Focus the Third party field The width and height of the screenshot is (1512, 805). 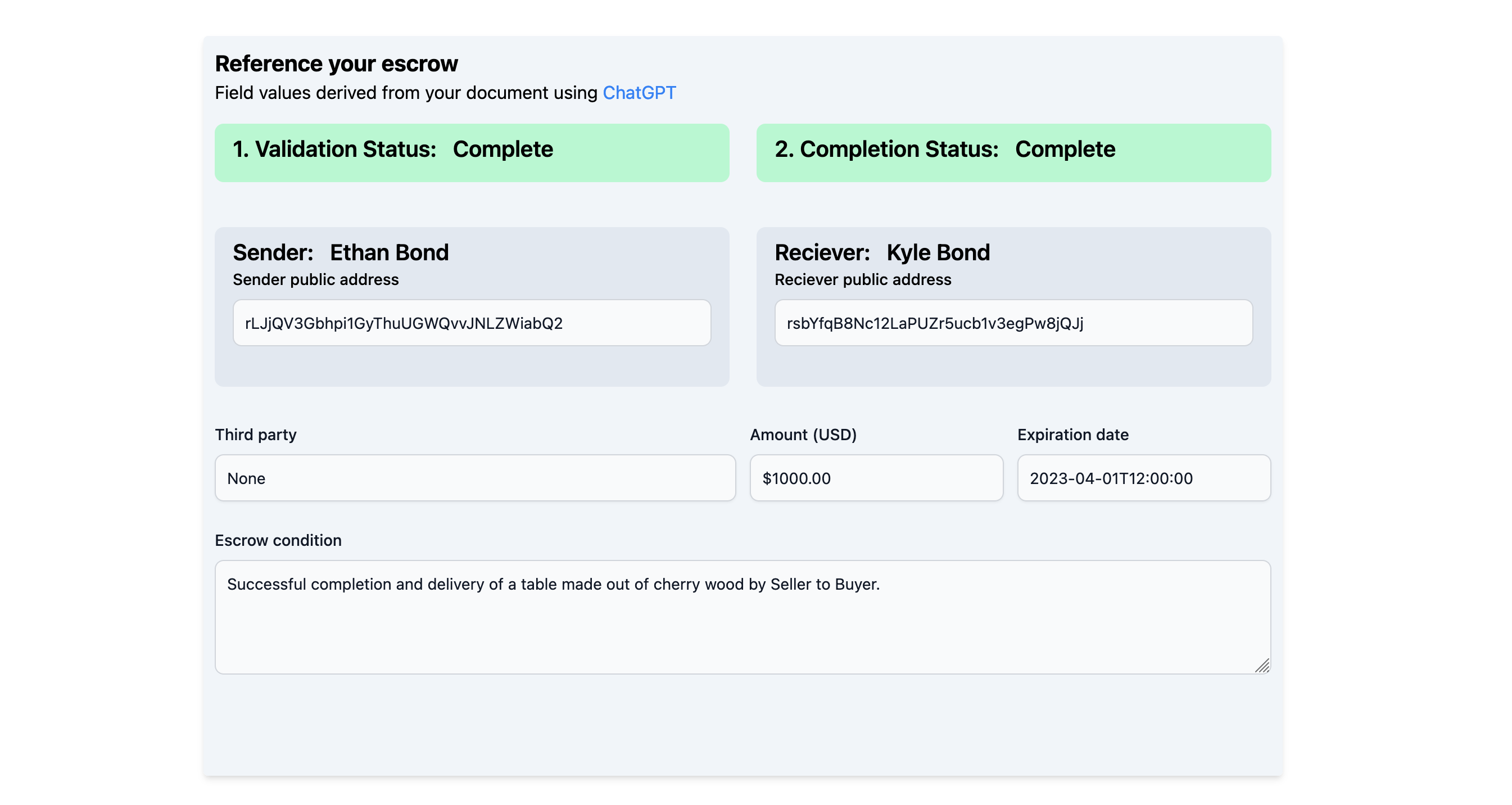(476, 478)
